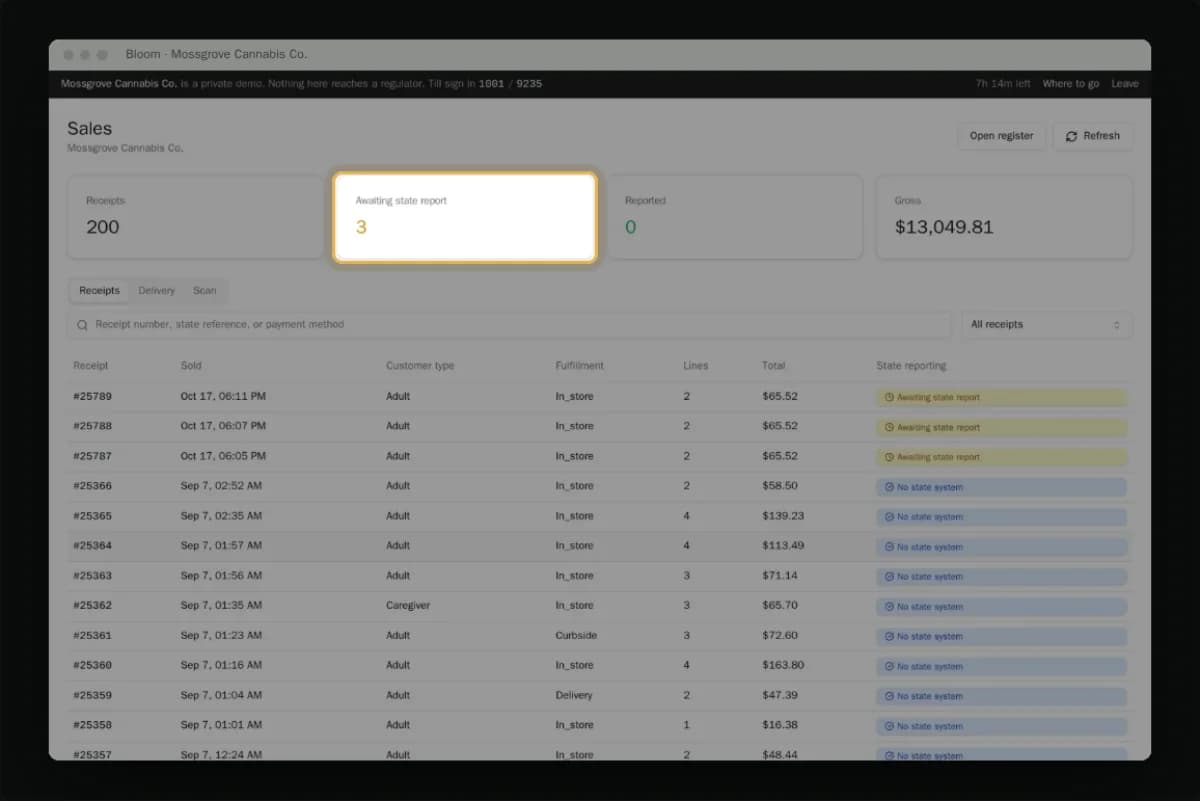Click the $163.80 total
The height and width of the screenshot is (801, 1200).
[783, 665]
